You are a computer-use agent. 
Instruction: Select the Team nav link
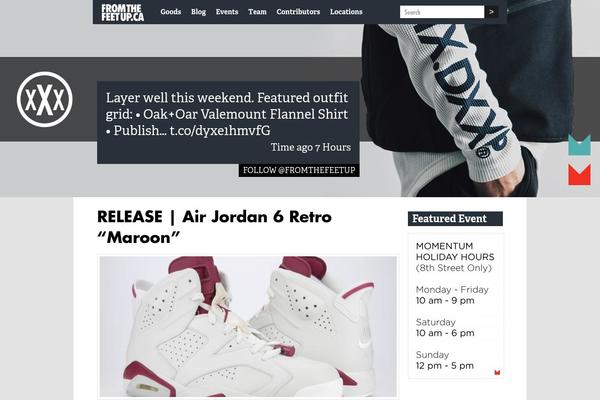pos(257,12)
